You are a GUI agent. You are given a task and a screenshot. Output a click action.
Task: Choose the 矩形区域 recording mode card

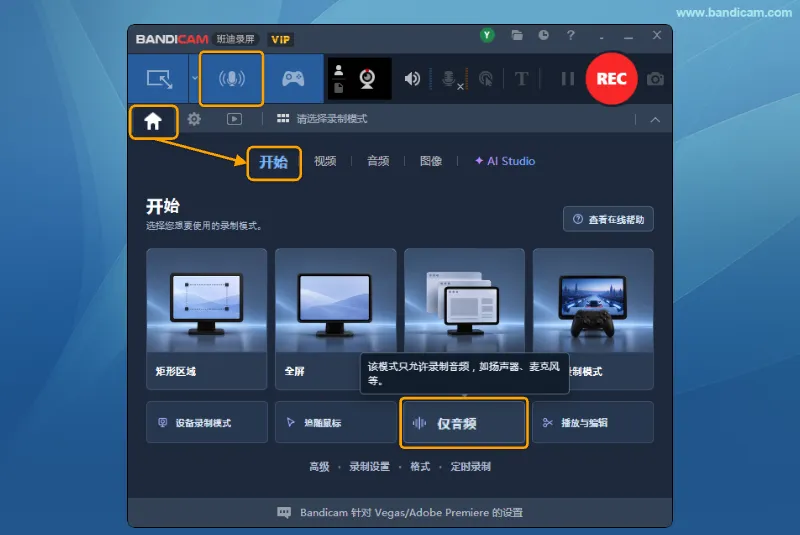[207, 319]
